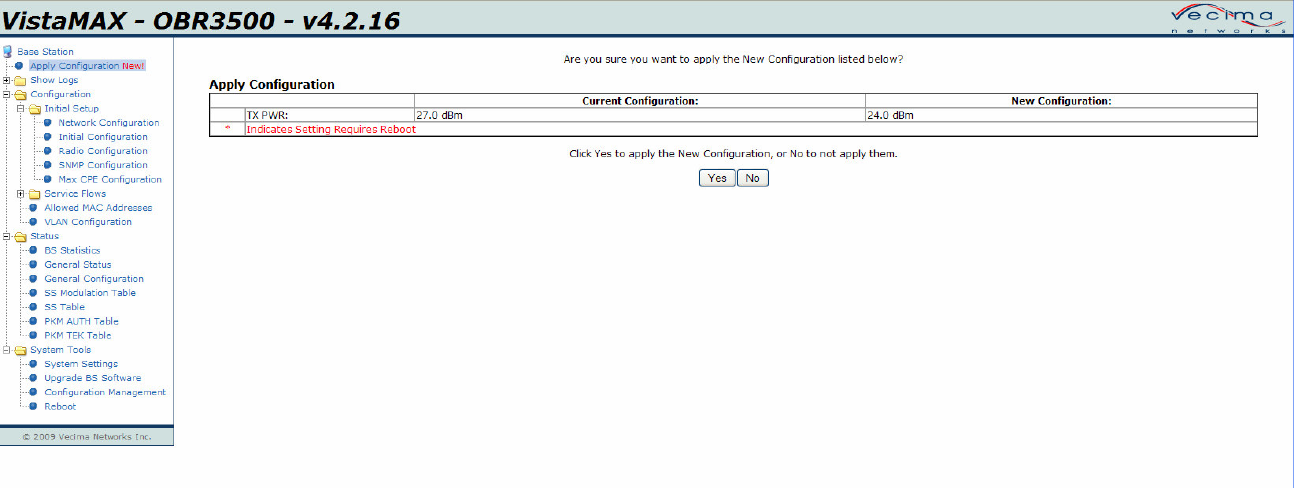Click the 2009 Vecima Networks copyright text
The width and height of the screenshot is (1294, 488).
coord(87,437)
